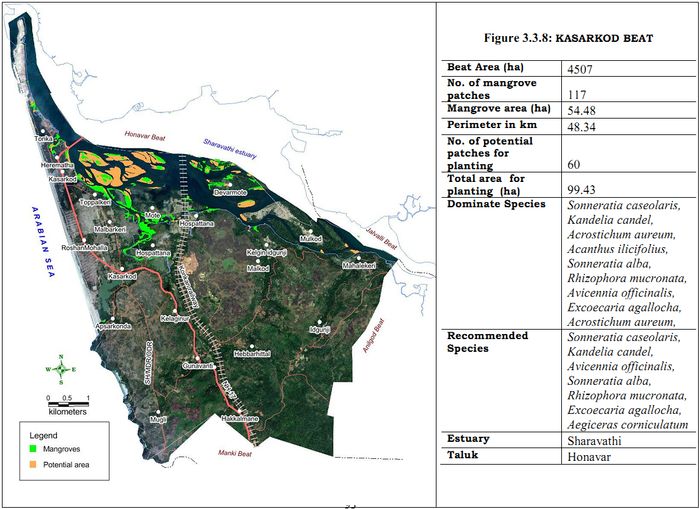Click the Figure 3.3.8 Kasarkod Beat title
The image size is (700, 509).
(567, 37)
